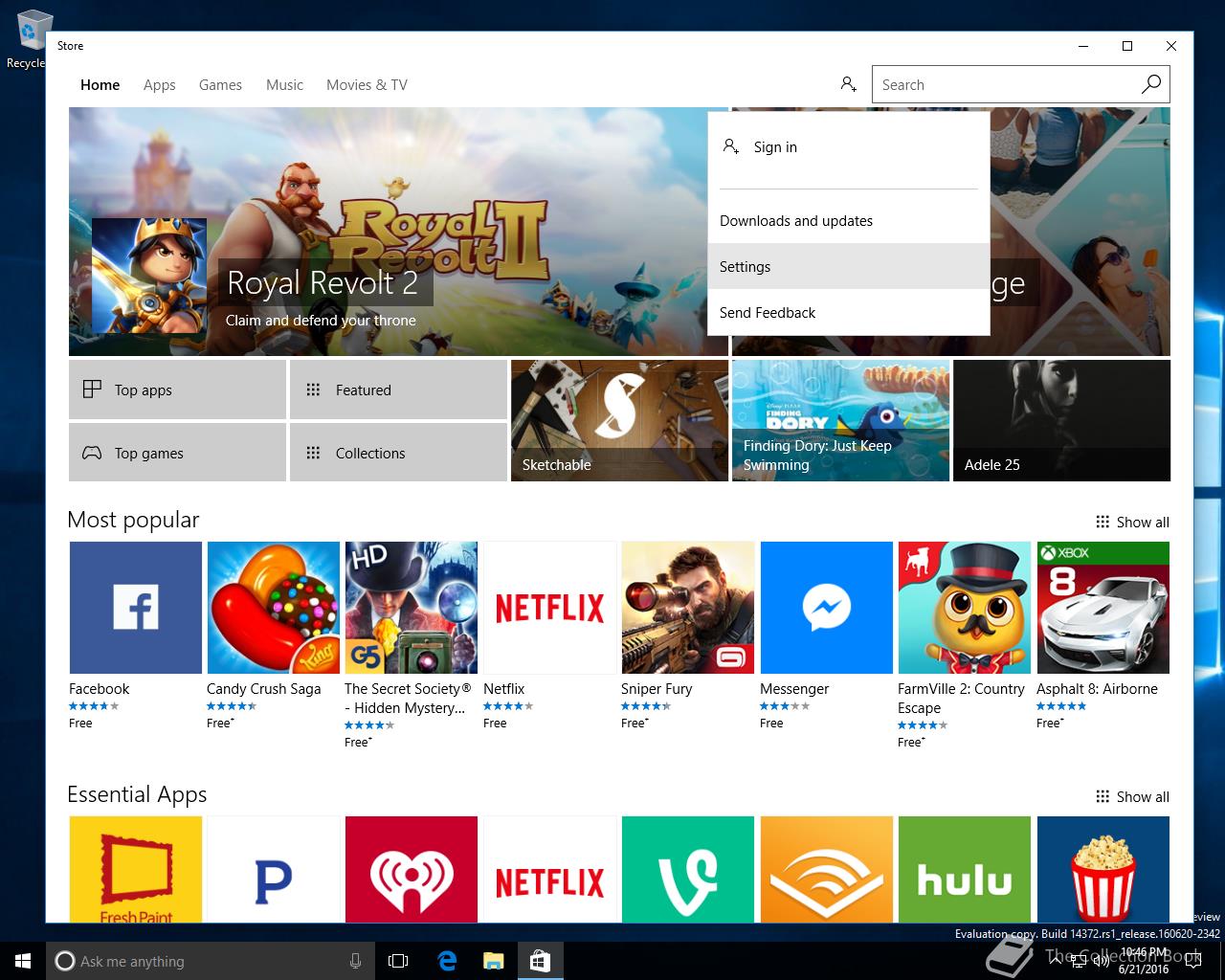
Task: Launch Microsoft Edge from the taskbar
Action: coord(447,961)
